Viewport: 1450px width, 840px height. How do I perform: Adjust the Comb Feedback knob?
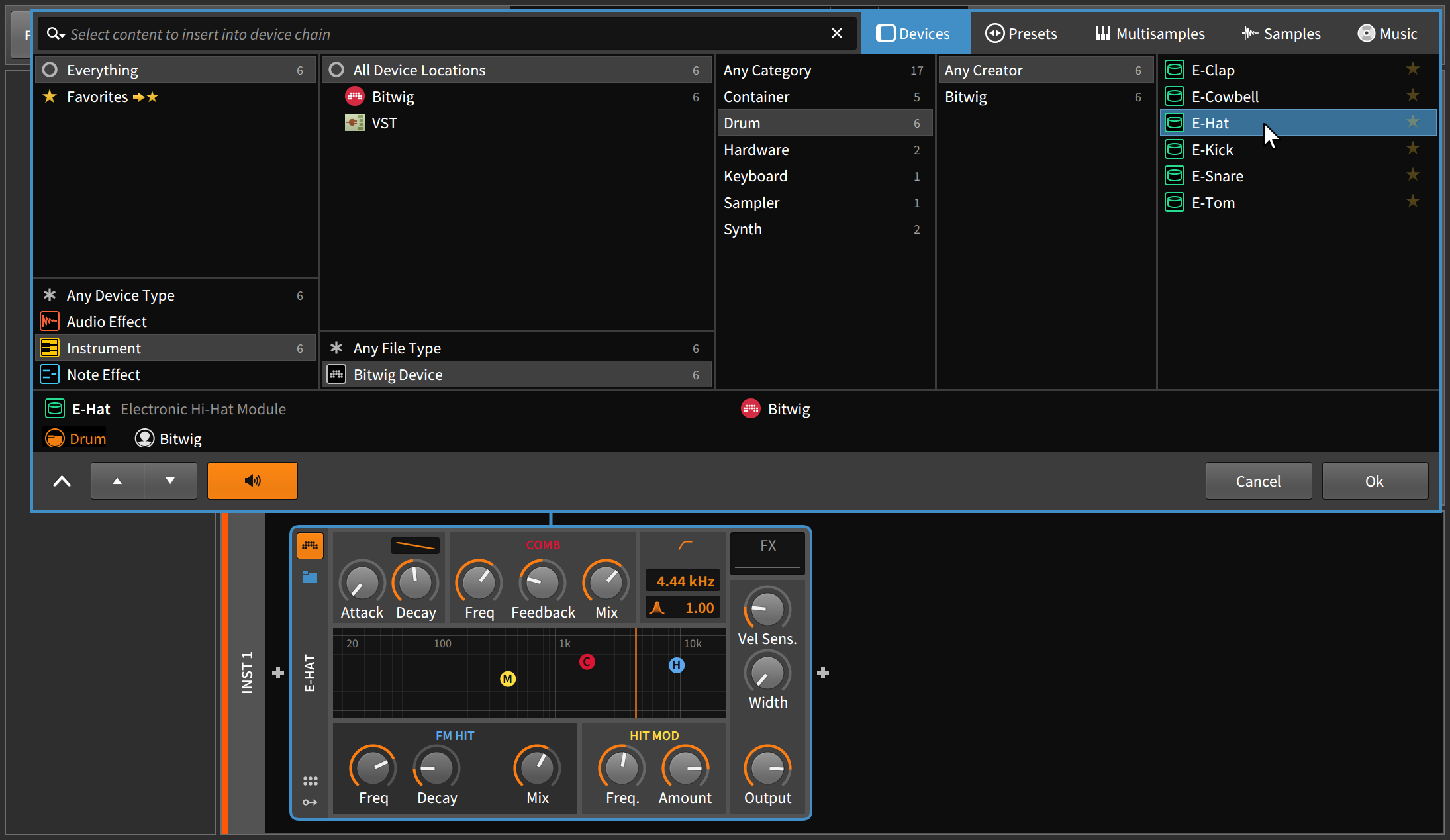point(543,583)
